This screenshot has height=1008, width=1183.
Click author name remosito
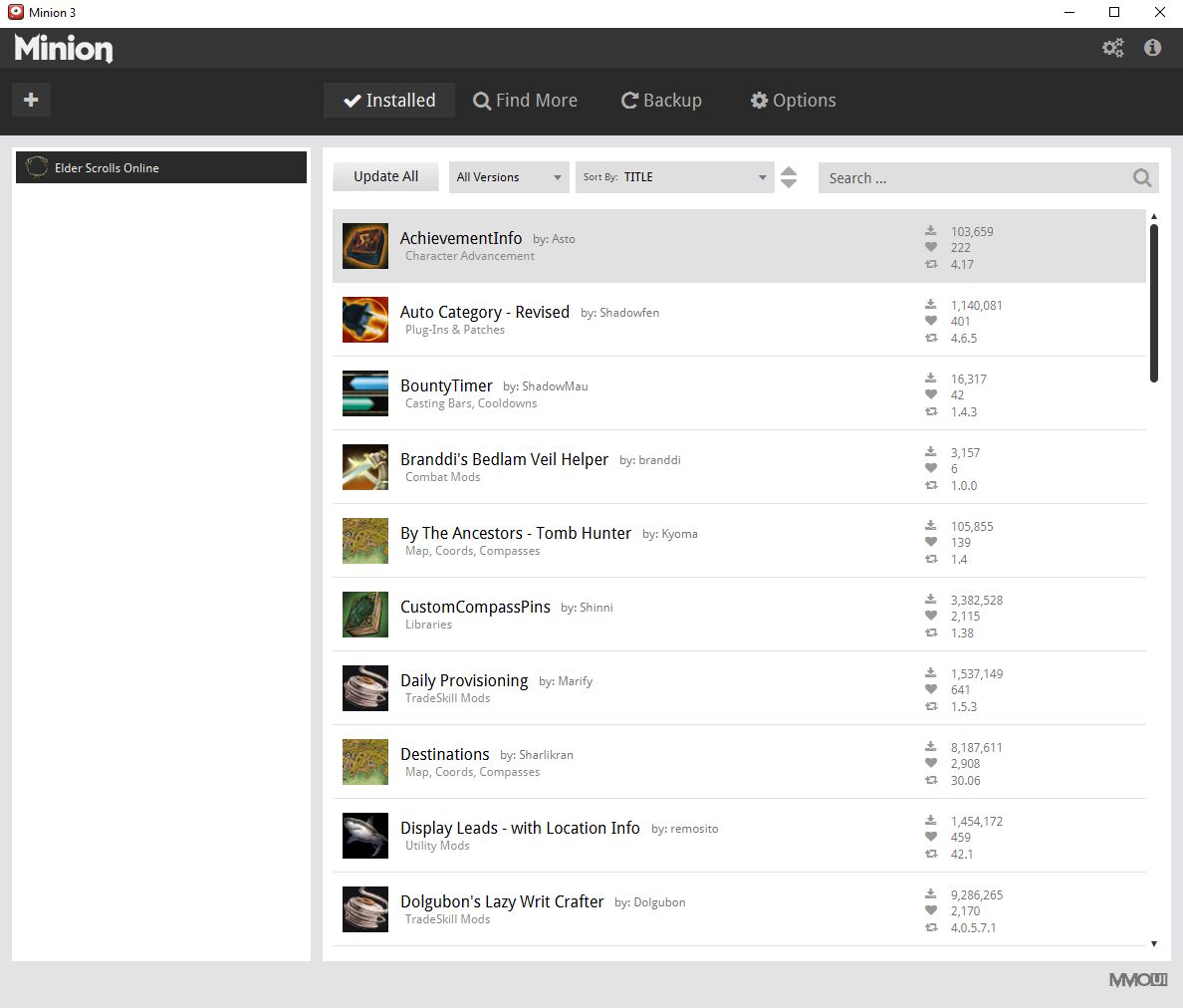694,829
